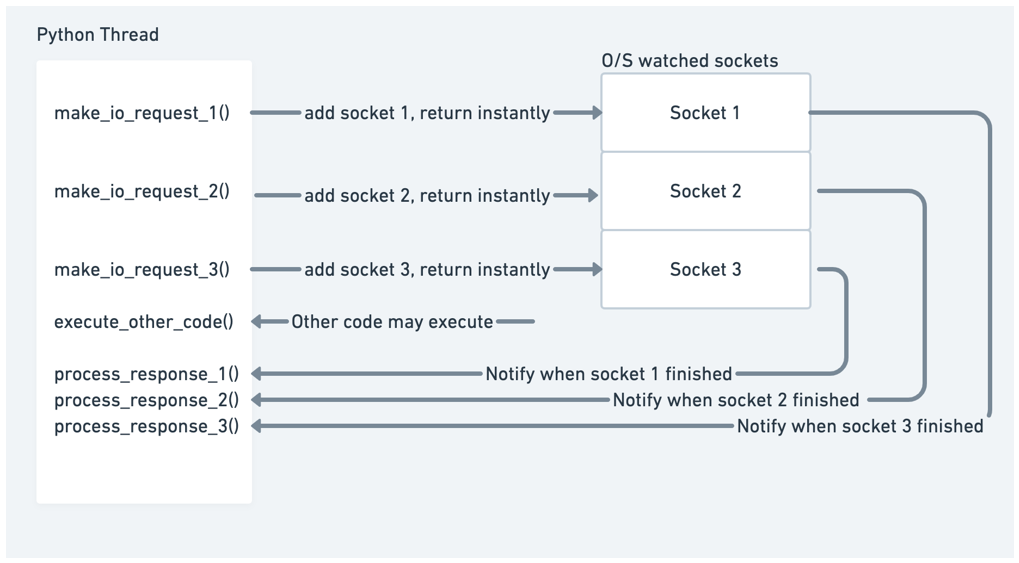Click the arrowhead pointing at process_response_1()
1019x563 pixels.
pyautogui.click(x=257, y=374)
